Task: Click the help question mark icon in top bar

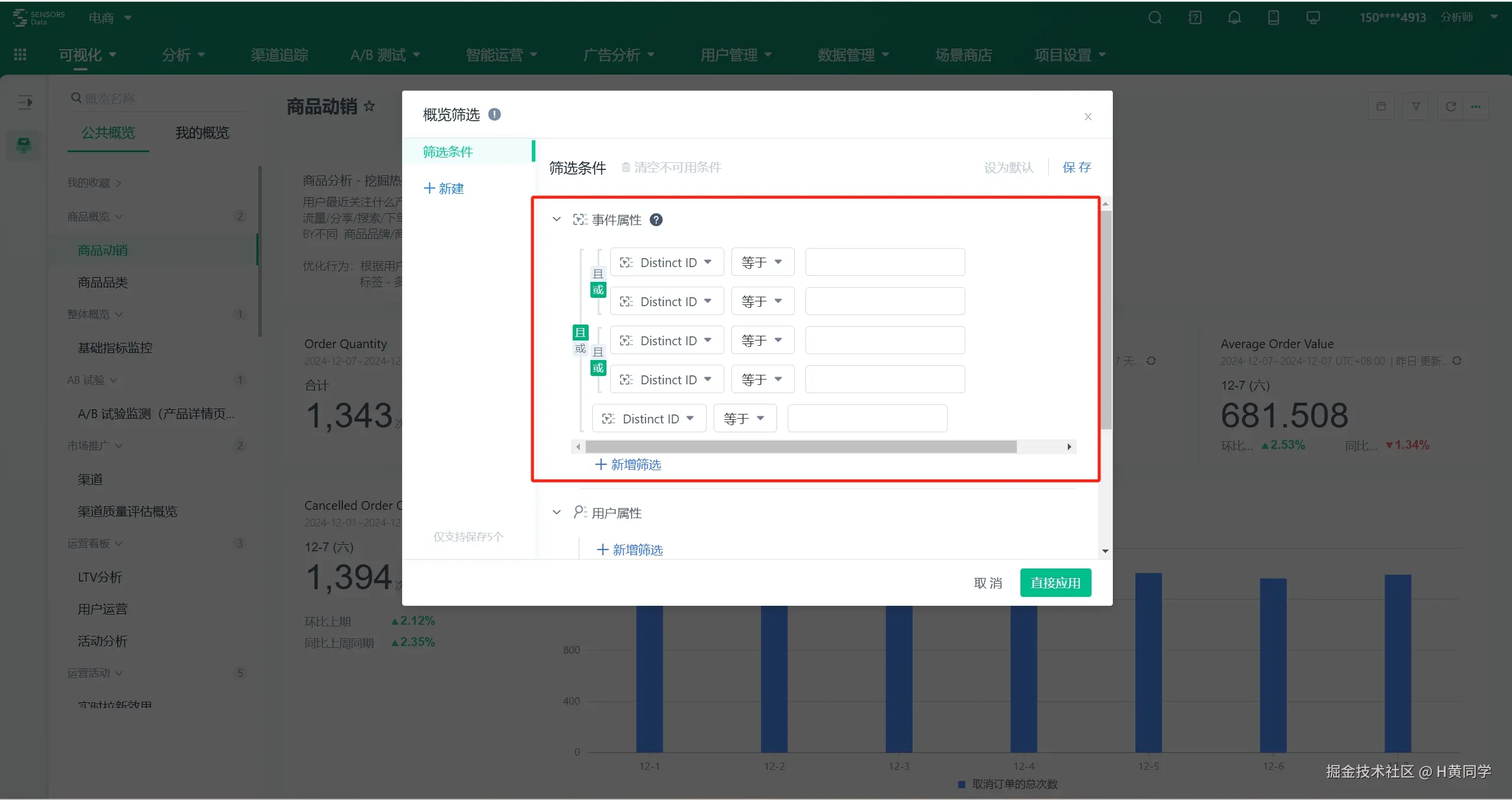Action: [1195, 18]
